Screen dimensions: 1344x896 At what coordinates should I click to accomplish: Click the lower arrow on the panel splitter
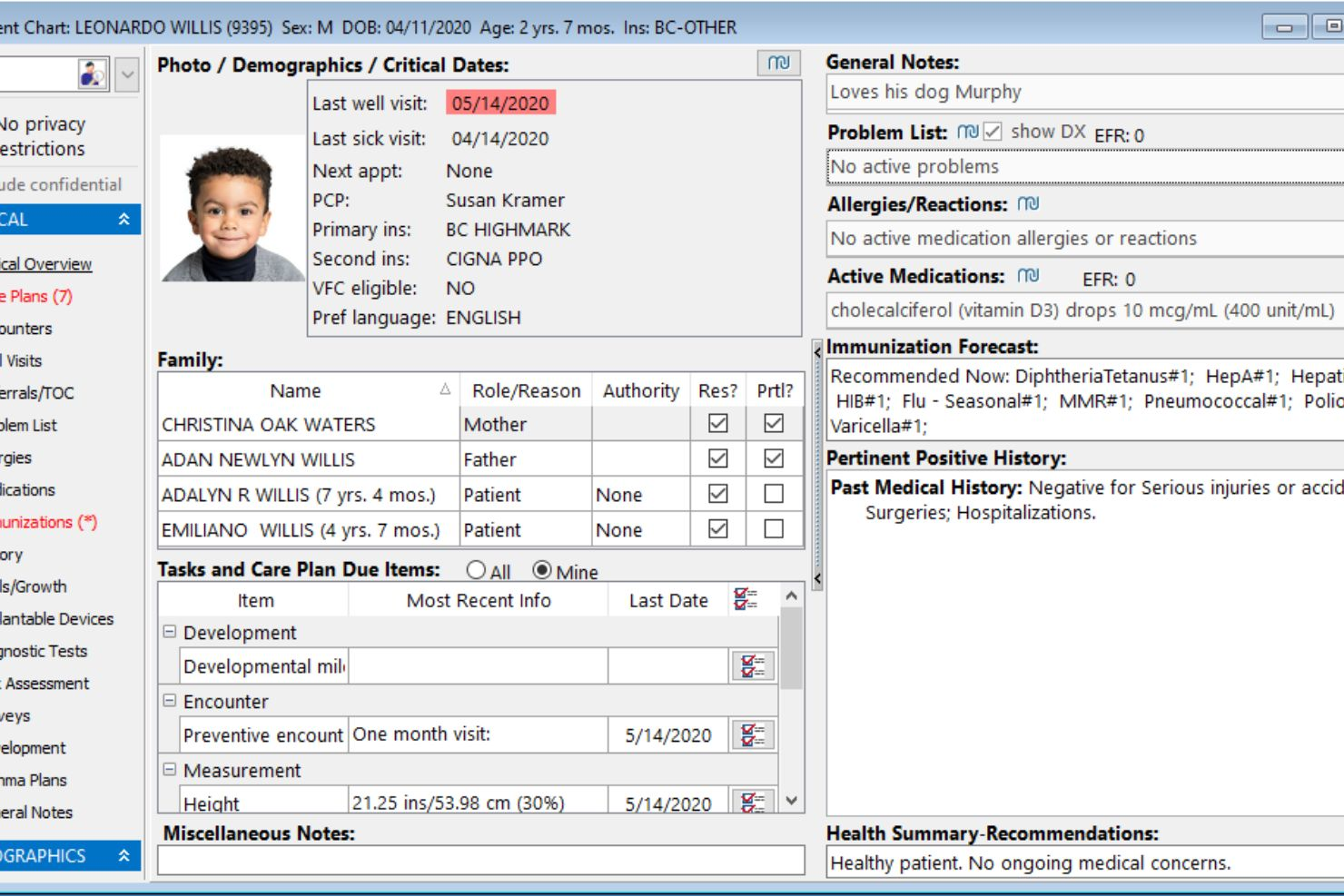pyautogui.click(x=817, y=578)
